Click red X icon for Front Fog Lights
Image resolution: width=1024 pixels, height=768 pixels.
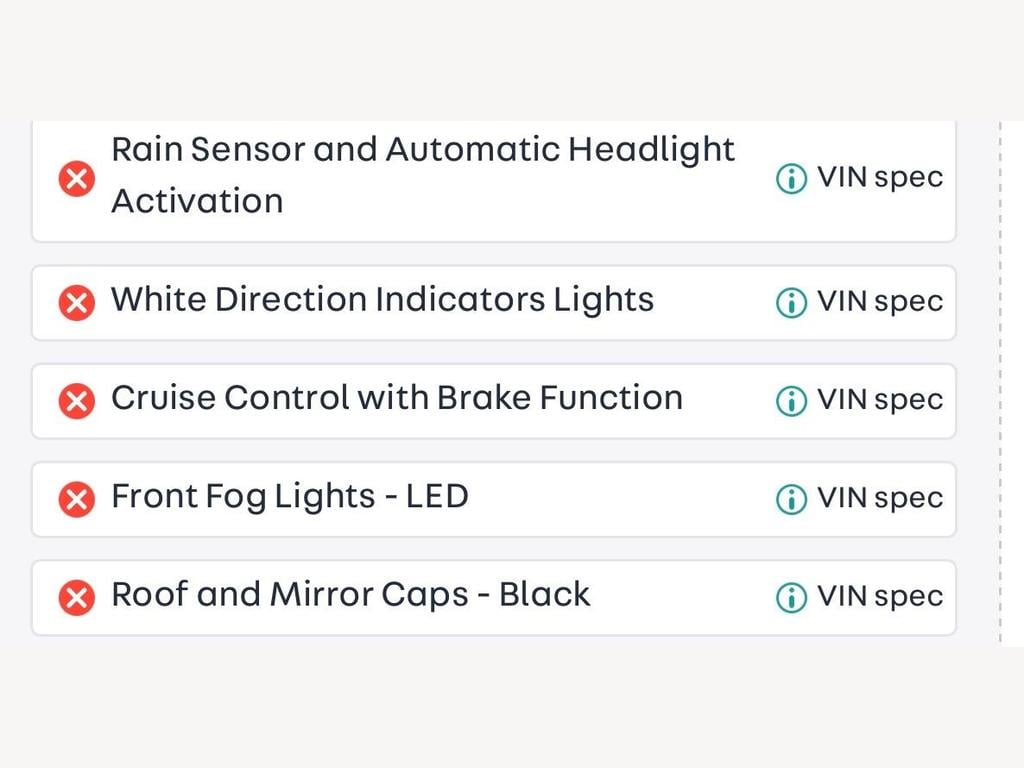tap(77, 500)
